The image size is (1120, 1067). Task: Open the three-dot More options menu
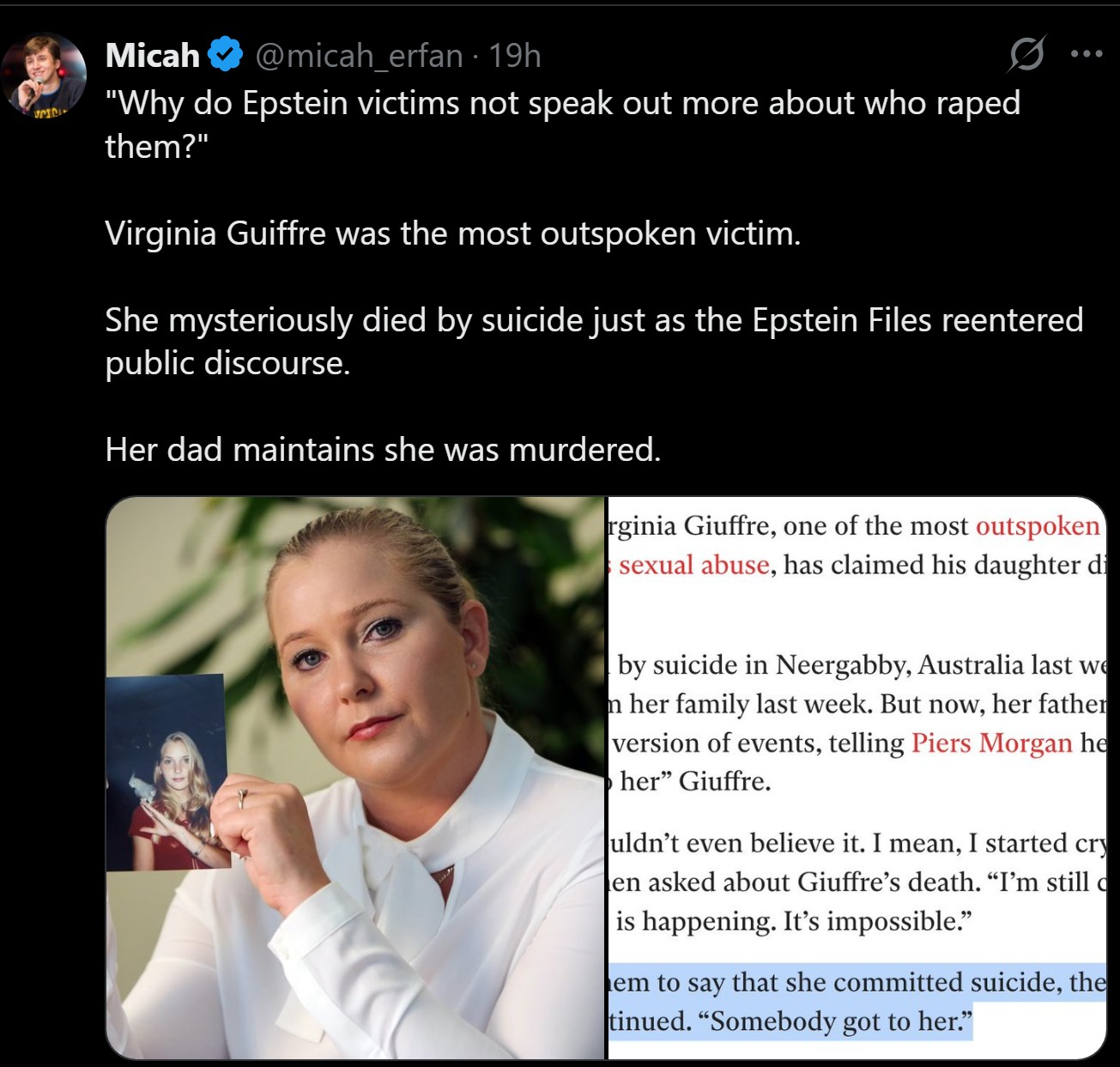pos(1087,54)
